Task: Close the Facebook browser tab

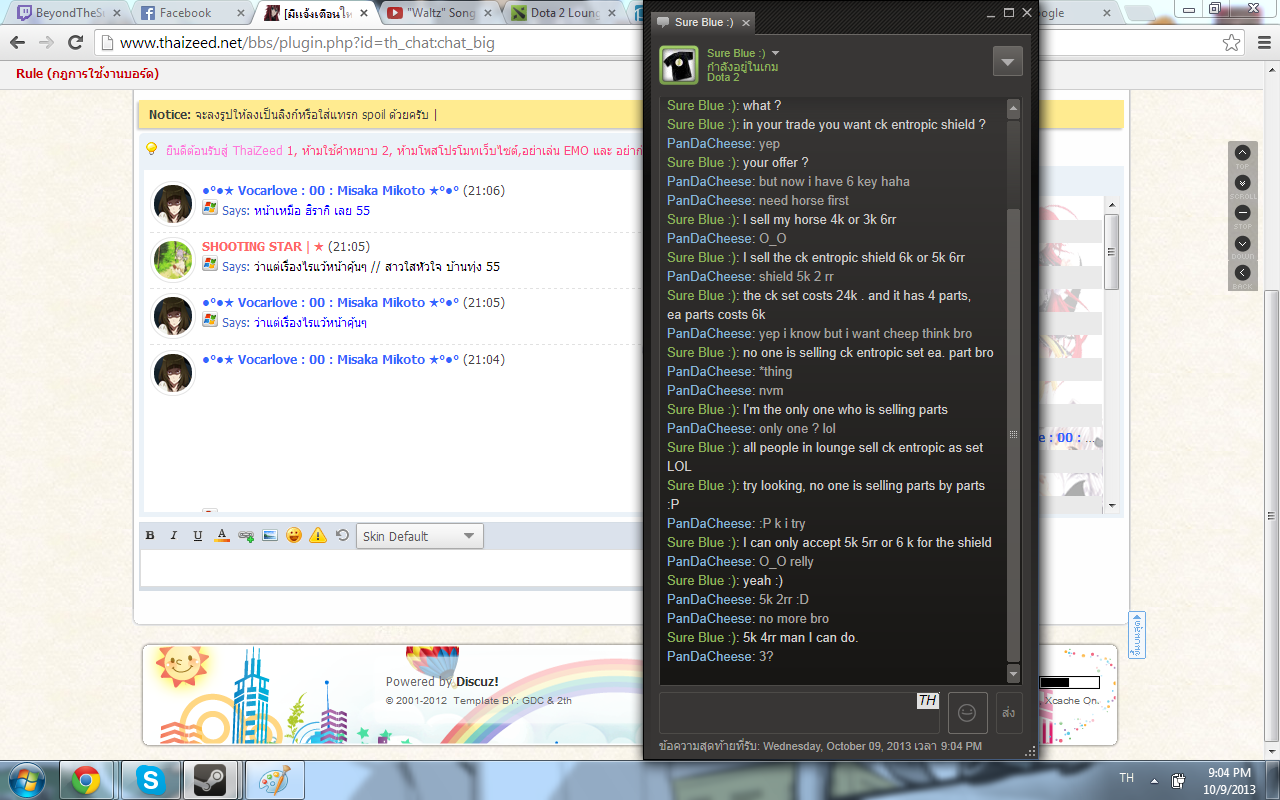Action: point(240,13)
